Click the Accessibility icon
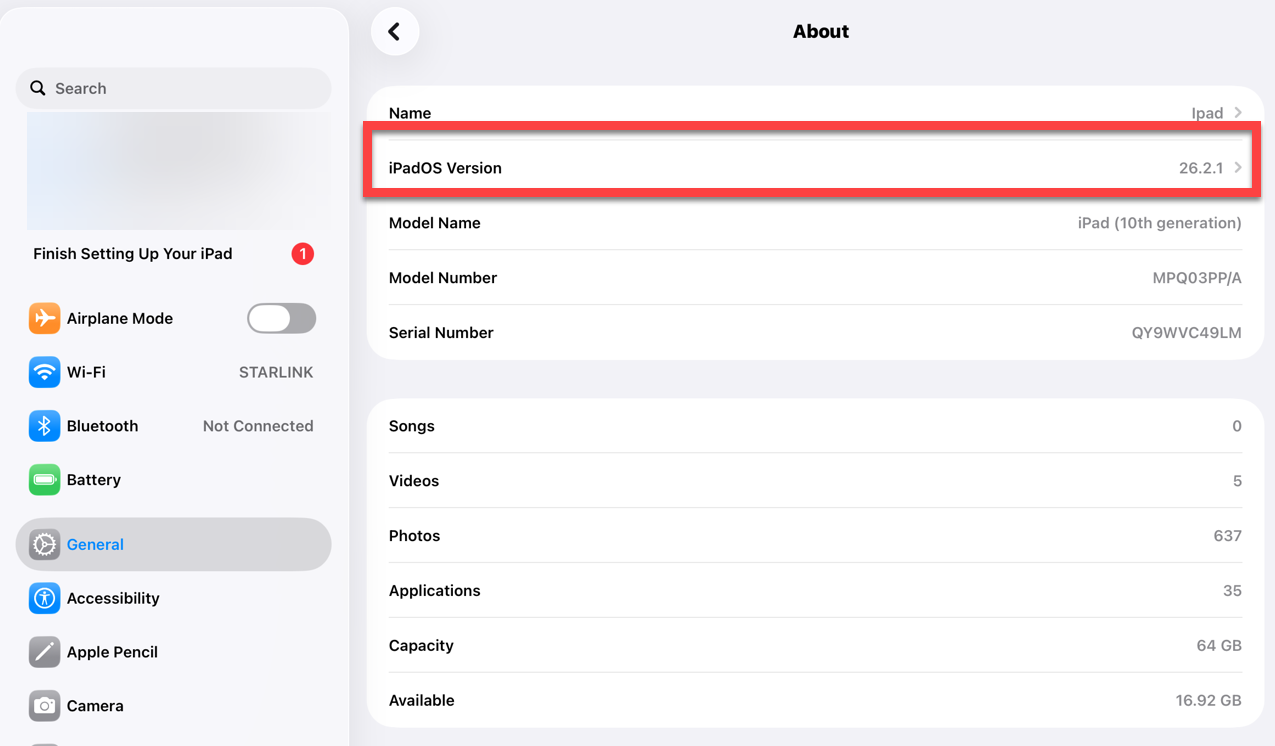Screen dimensions: 1275x746 [x=44, y=598]
